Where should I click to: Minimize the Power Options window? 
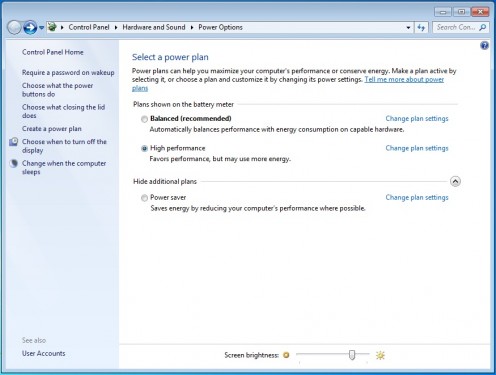(x=443, y=12)
